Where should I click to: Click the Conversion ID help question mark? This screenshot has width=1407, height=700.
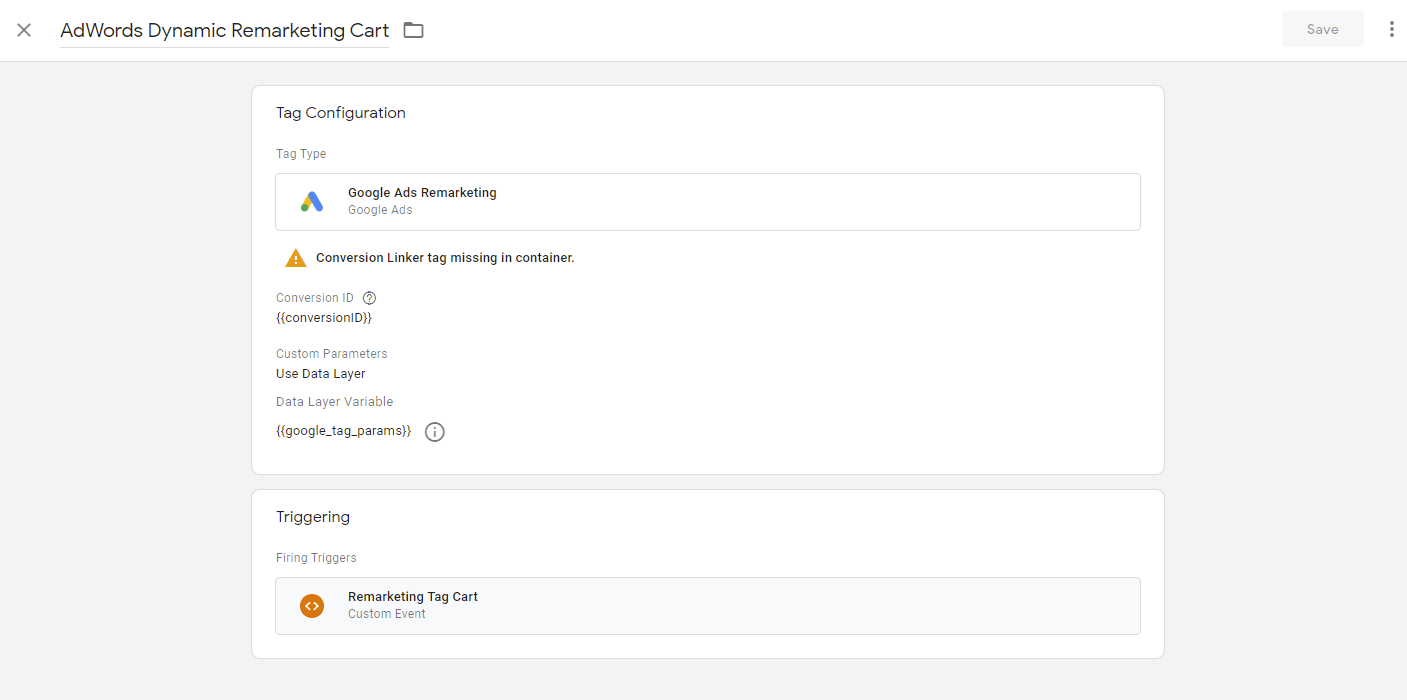(x=369, y=298)
